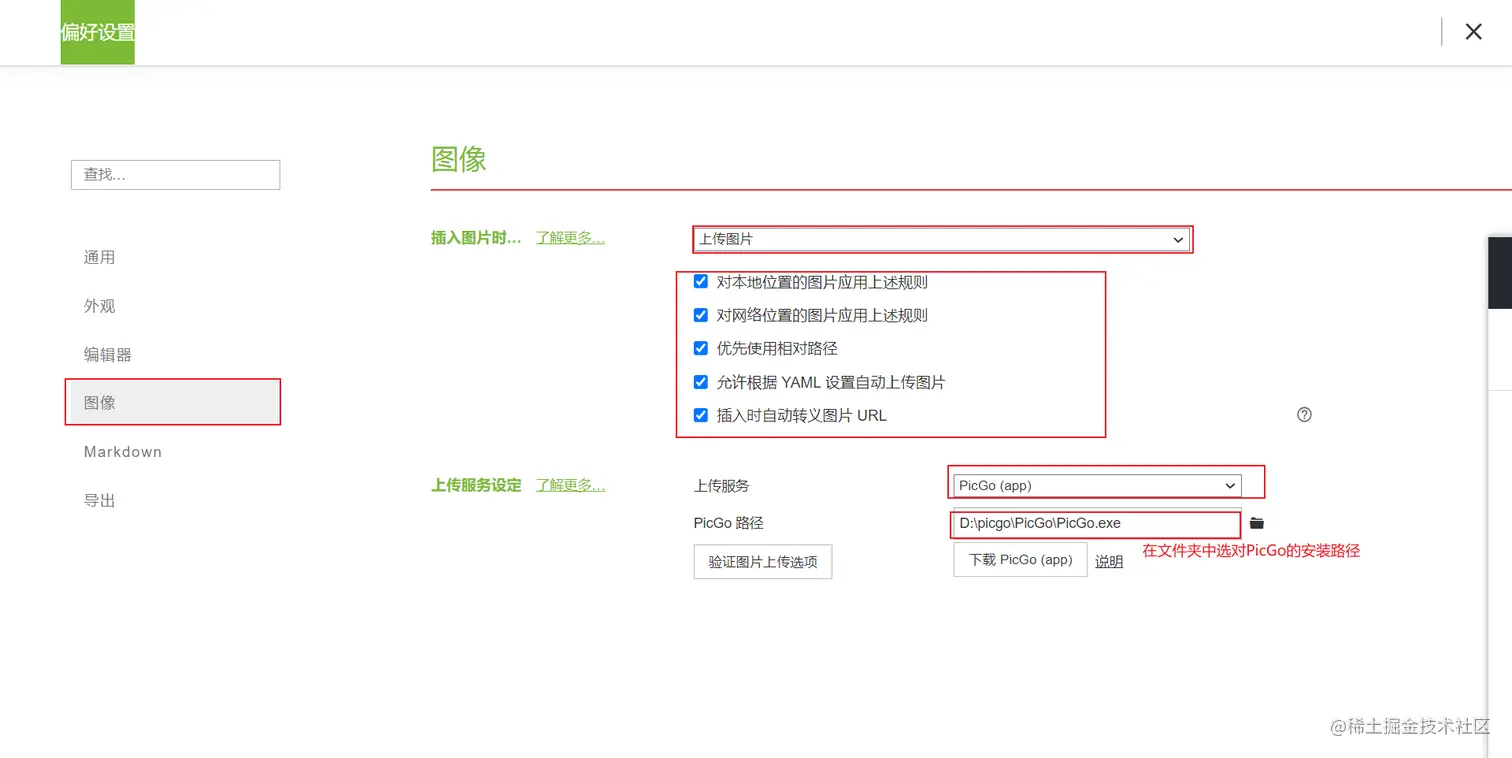Click the help question mark icon

click(1304, 414)
